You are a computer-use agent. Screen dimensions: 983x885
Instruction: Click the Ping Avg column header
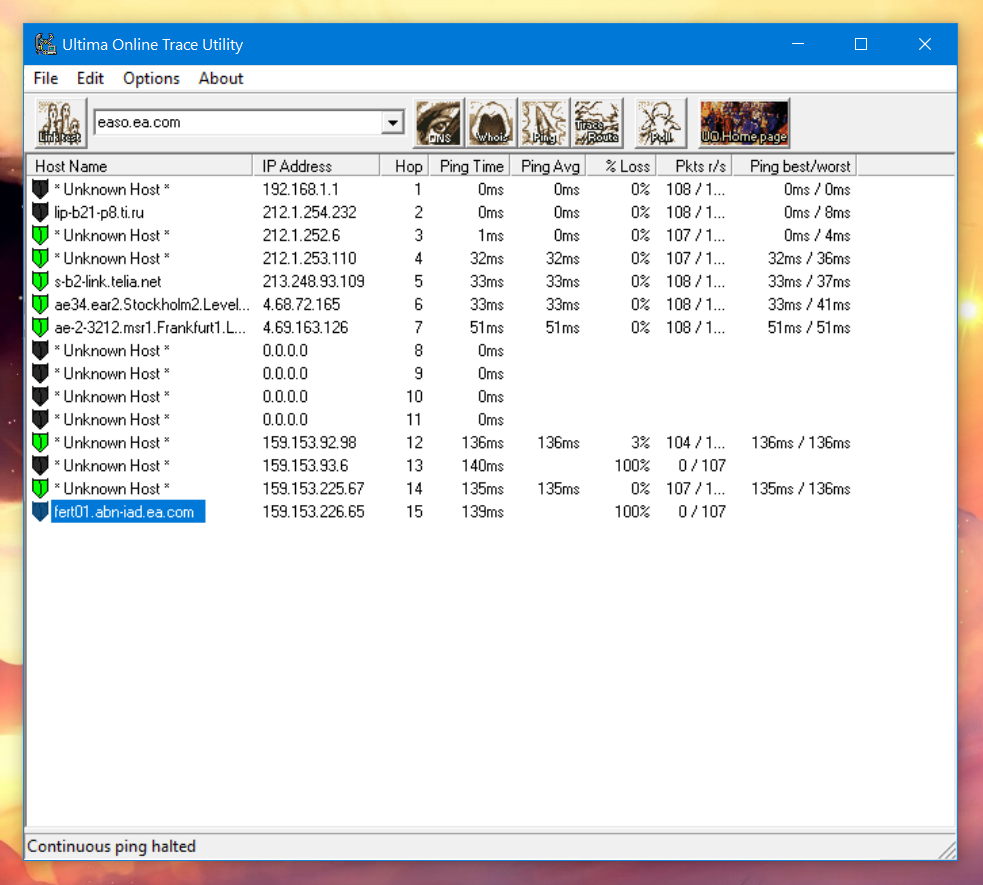(x=550, y=166)
